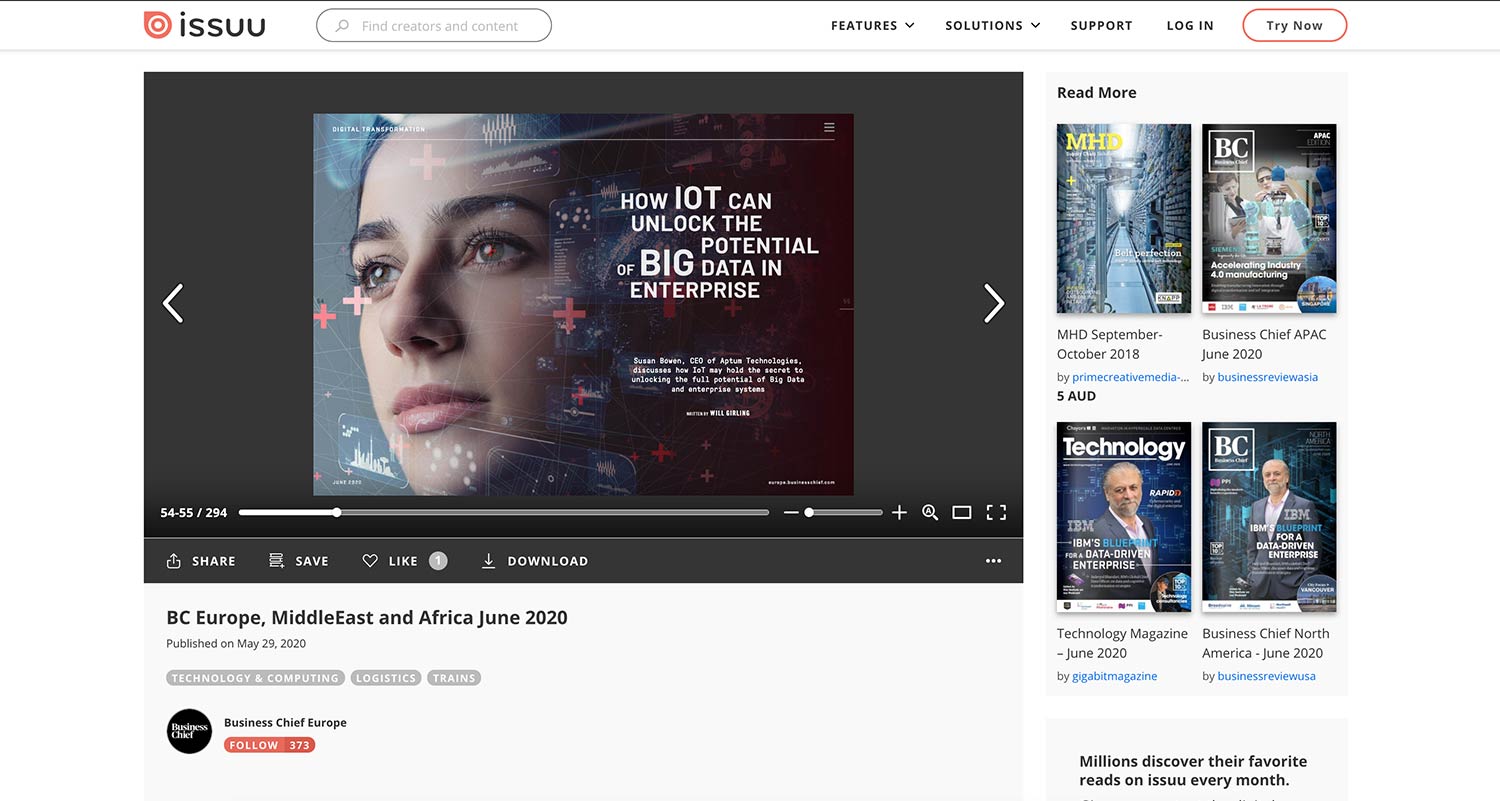
Task: Click the Business Chief Europe publisher name
Action: point(285,722)
